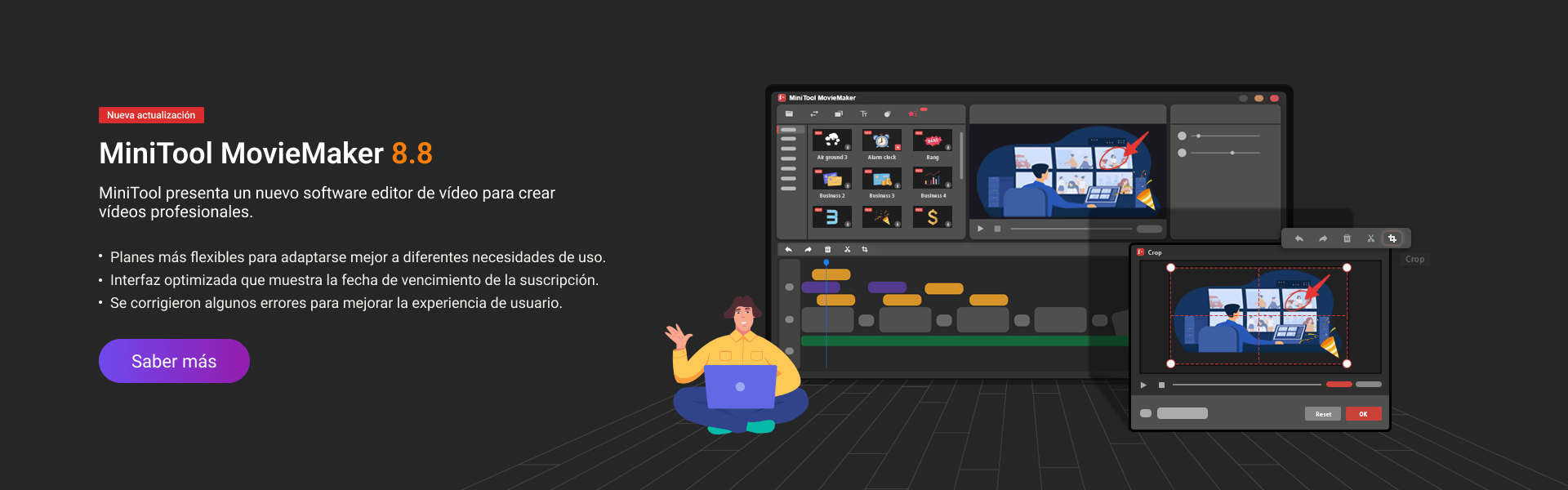1568x490 pixels.
Task: Click the scissors Split icon in timeline toolbar
Action: coord(847,249)
